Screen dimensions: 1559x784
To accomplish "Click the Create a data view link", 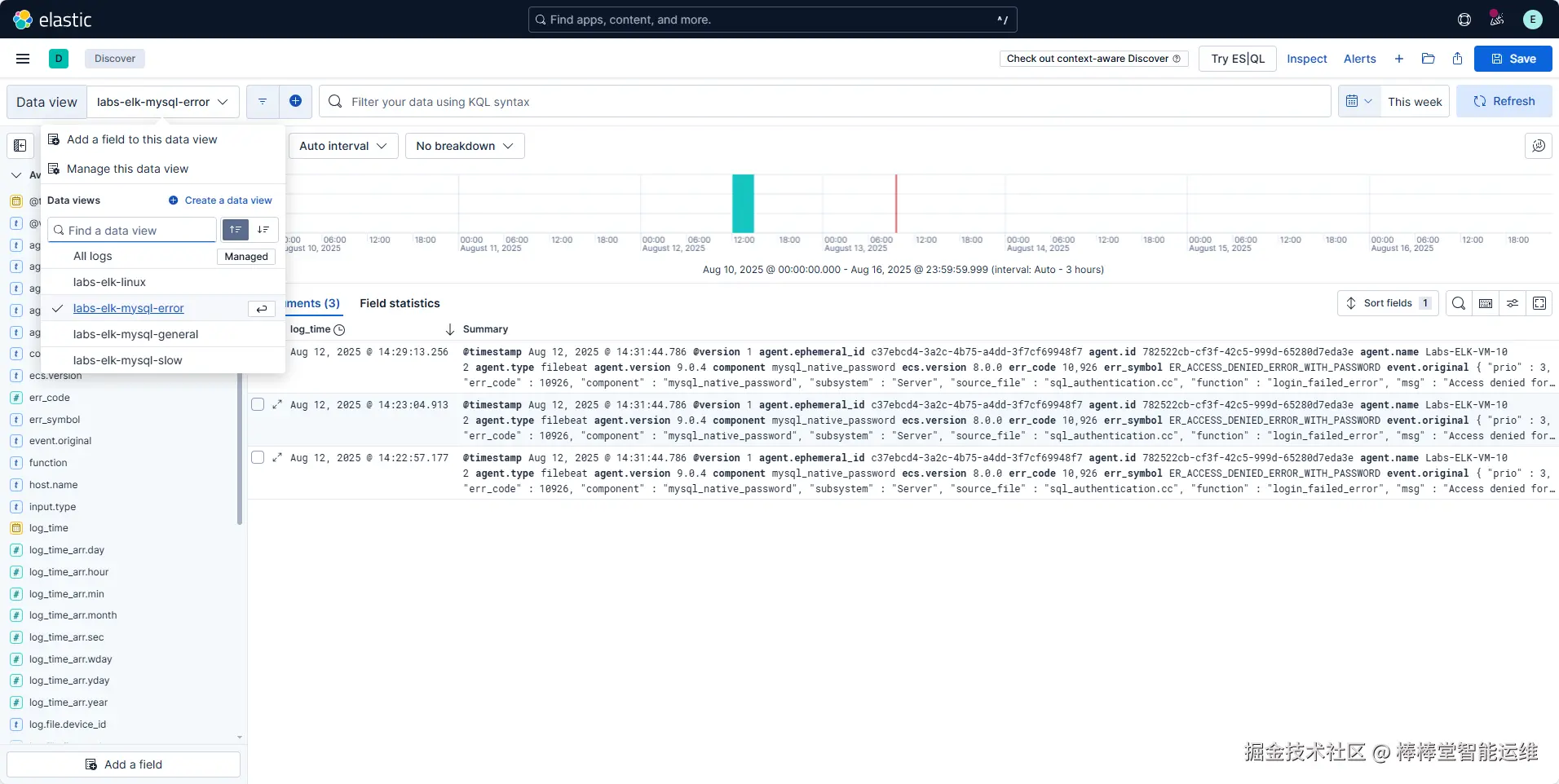I will click(x=220, y=200).
